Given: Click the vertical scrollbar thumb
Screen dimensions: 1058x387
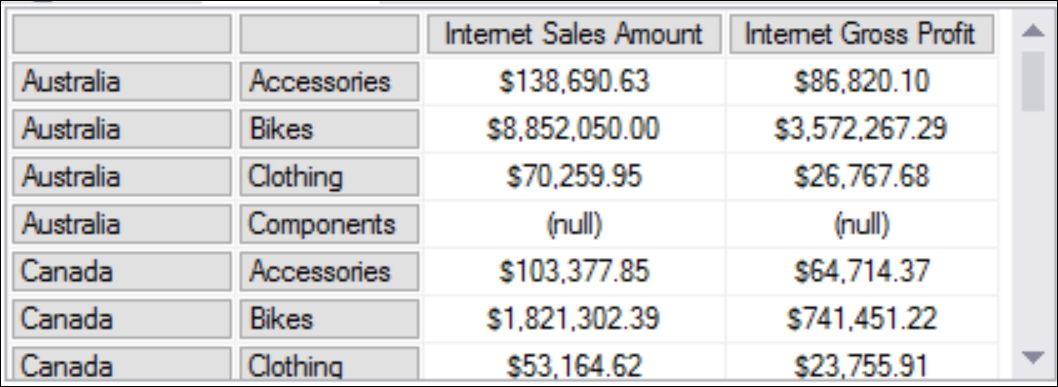Looking at the screenshot, I should point(1032,81).
